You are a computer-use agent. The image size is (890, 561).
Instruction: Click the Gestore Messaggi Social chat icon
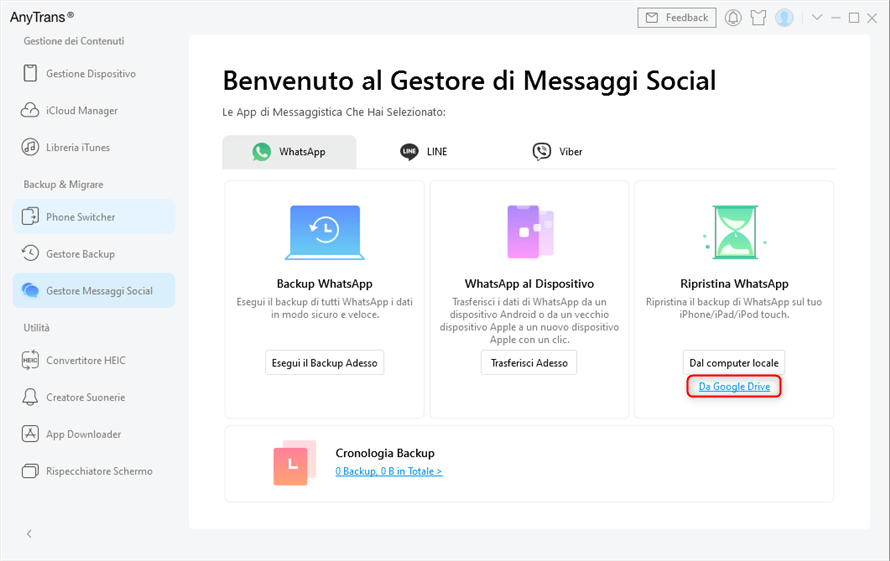(x=30, y=290)
